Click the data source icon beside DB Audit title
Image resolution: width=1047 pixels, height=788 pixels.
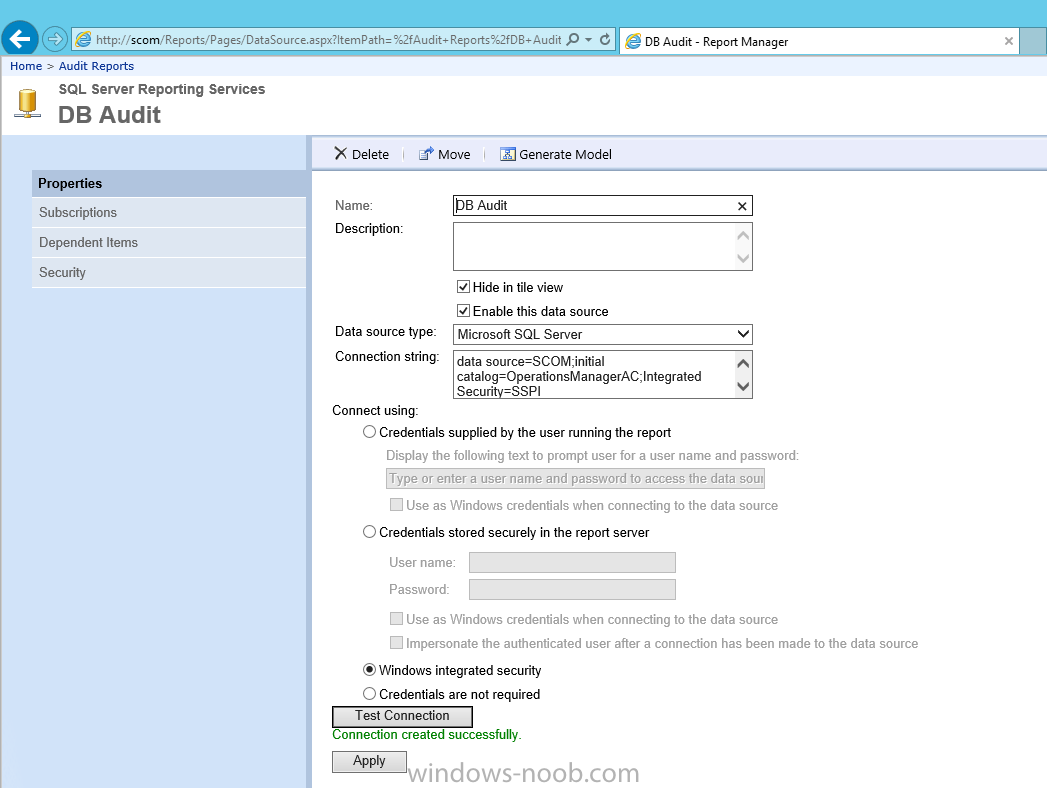tap(27, 104)
